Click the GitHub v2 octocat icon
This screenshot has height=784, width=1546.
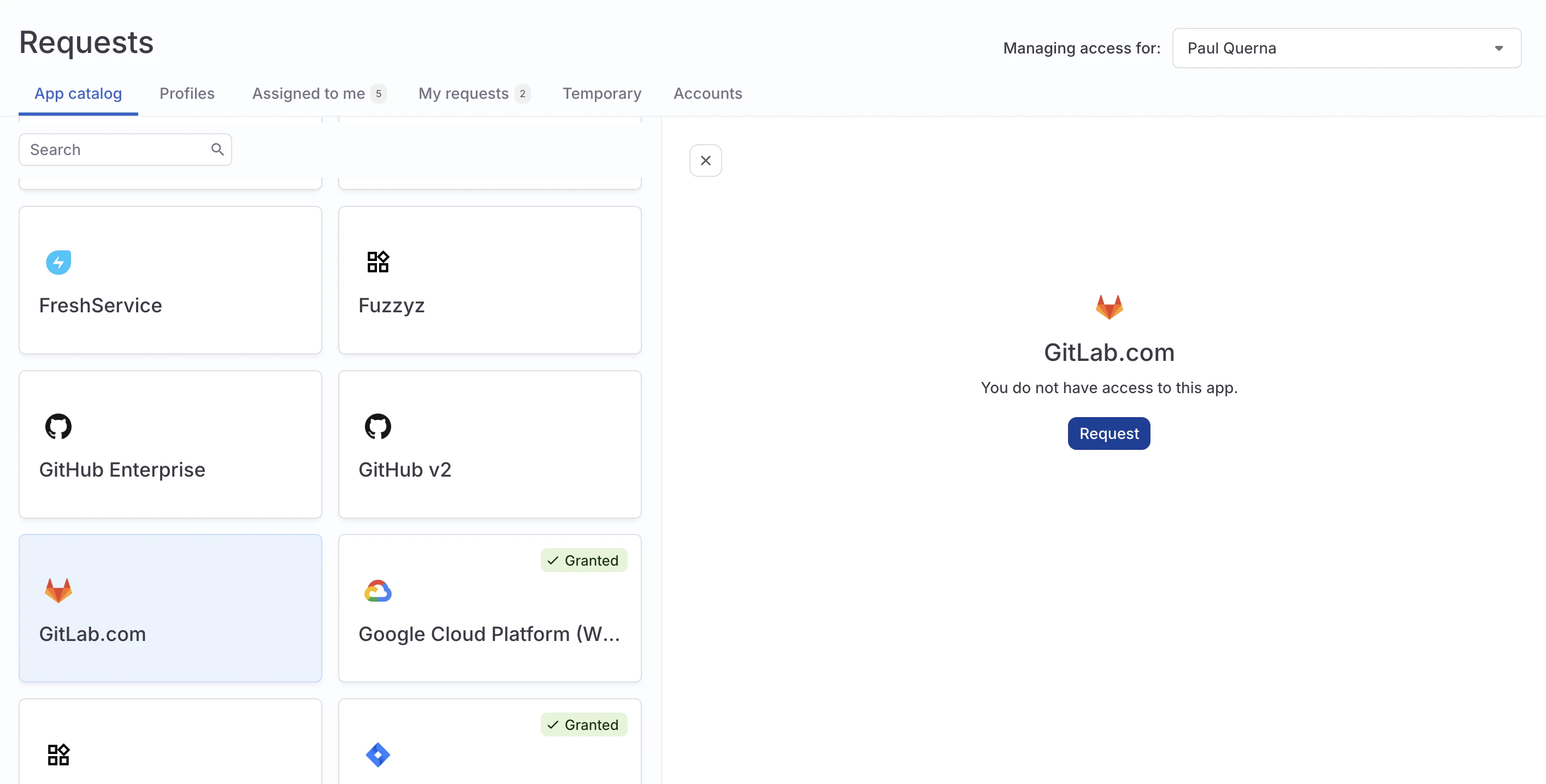377,426
